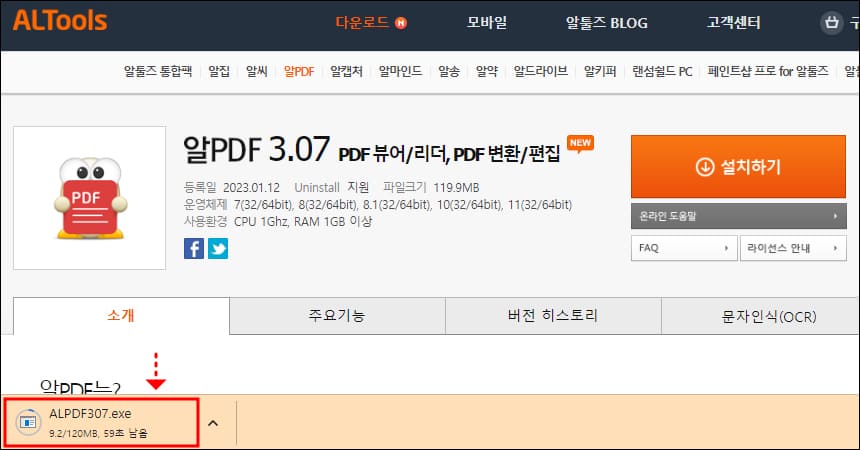Click the CPU 1Ghz, RAM 1GB 이상 text
Screen dimensions: 860x450
(x=303, y=222)
